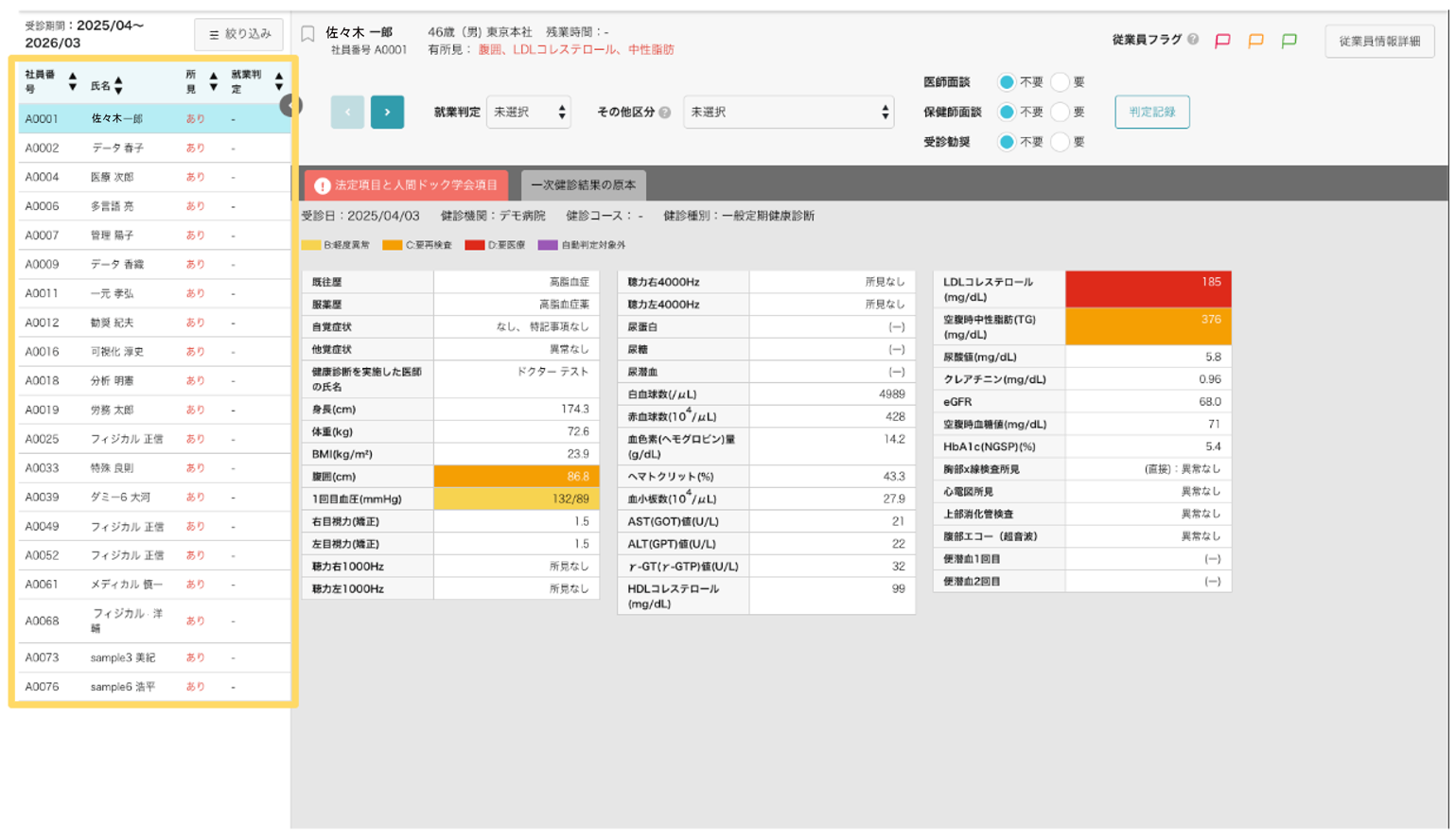Select employee row A0073 sample3 美紀
Screen dimensions: 1456x840
154,658
